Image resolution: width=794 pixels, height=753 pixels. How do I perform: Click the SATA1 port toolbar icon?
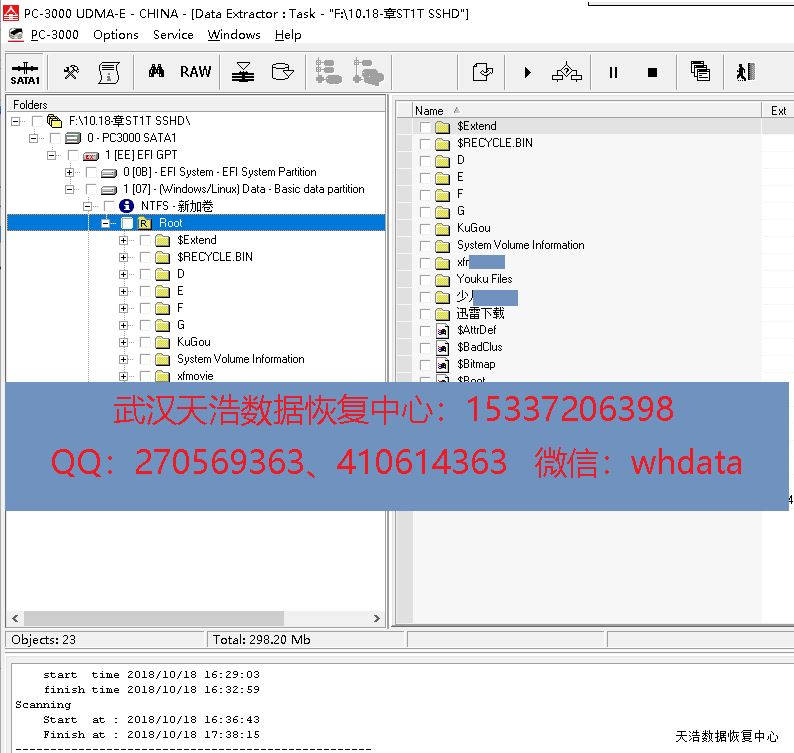pyautogui.click(x=25, y=73)
